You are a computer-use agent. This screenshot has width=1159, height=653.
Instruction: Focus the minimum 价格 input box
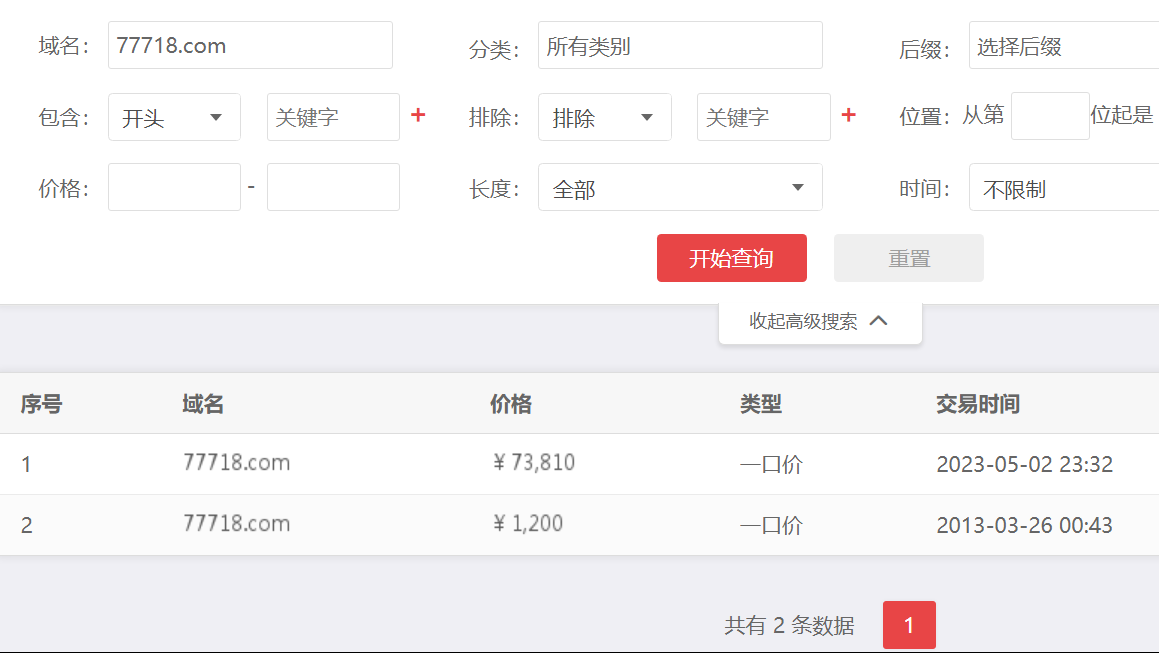[x=174, y=188]
